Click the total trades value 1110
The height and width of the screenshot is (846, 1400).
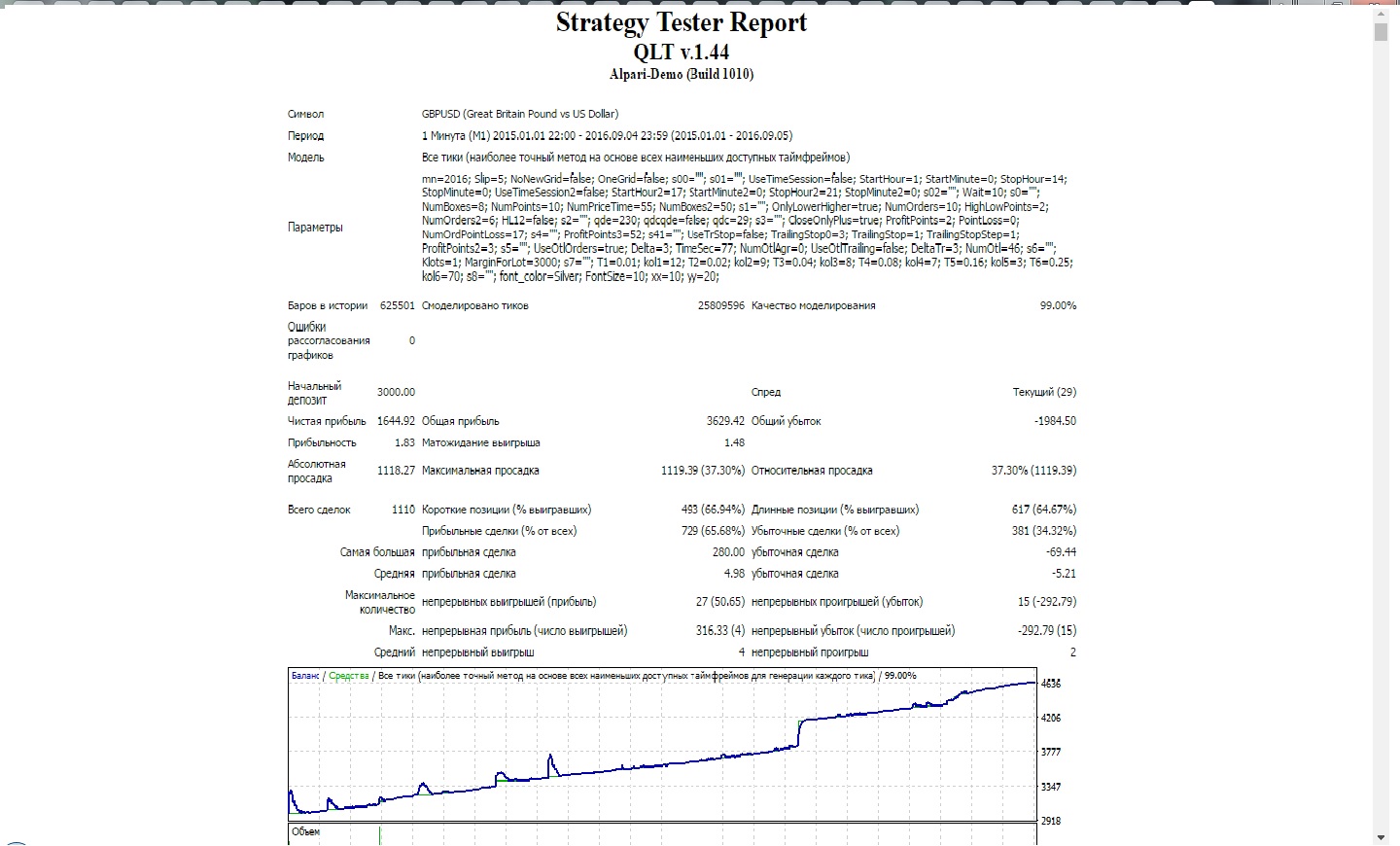coord(403,510)
